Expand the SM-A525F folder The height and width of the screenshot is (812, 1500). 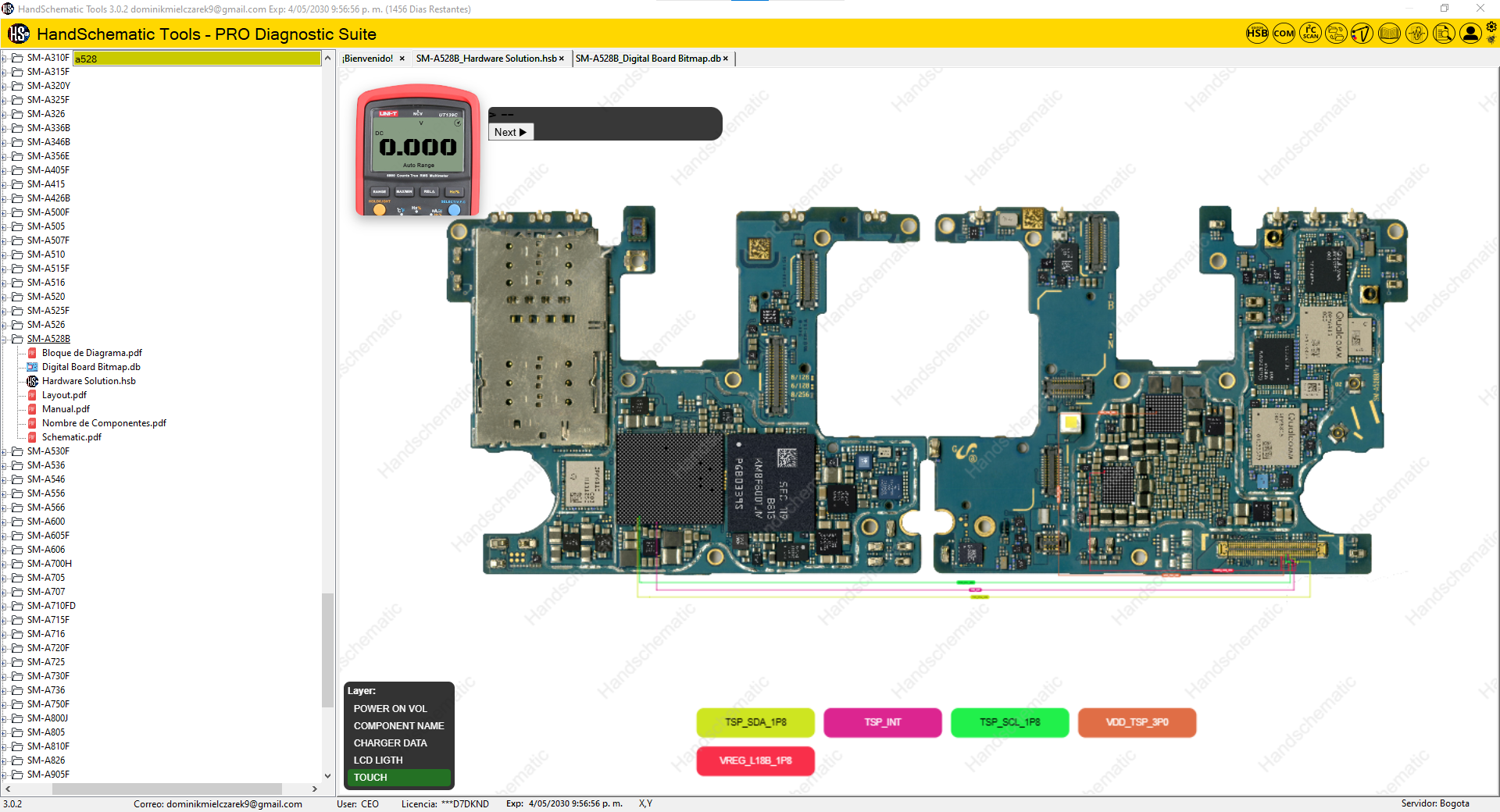[5, 311]
